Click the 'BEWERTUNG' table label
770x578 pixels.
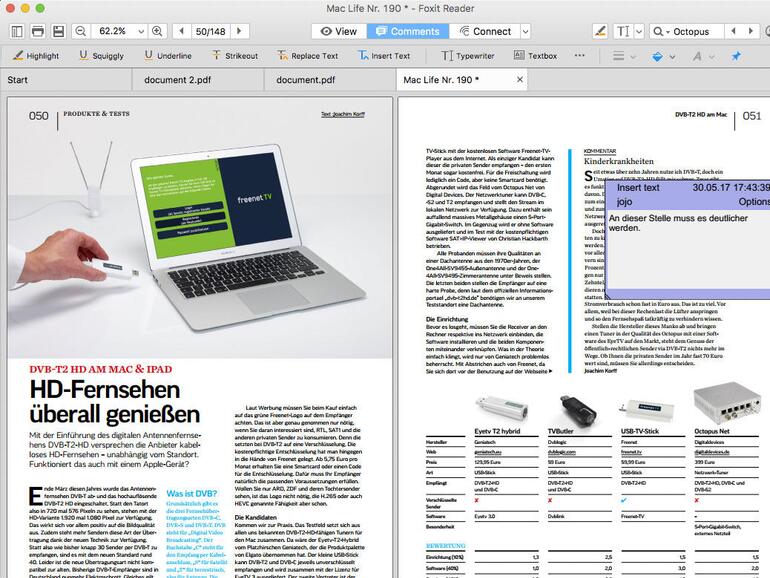point(445,546)
